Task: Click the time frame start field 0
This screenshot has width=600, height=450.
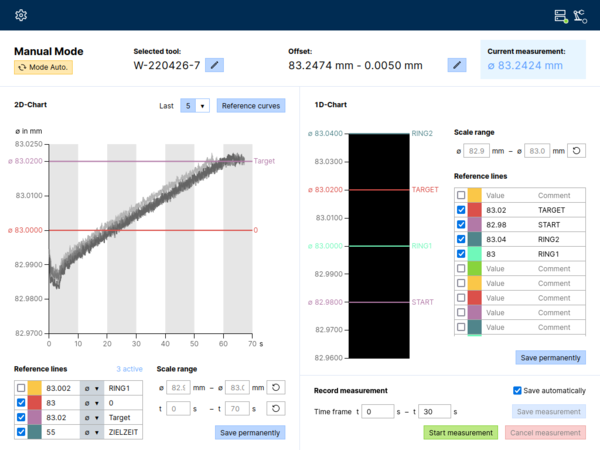Action: (378, 411)
